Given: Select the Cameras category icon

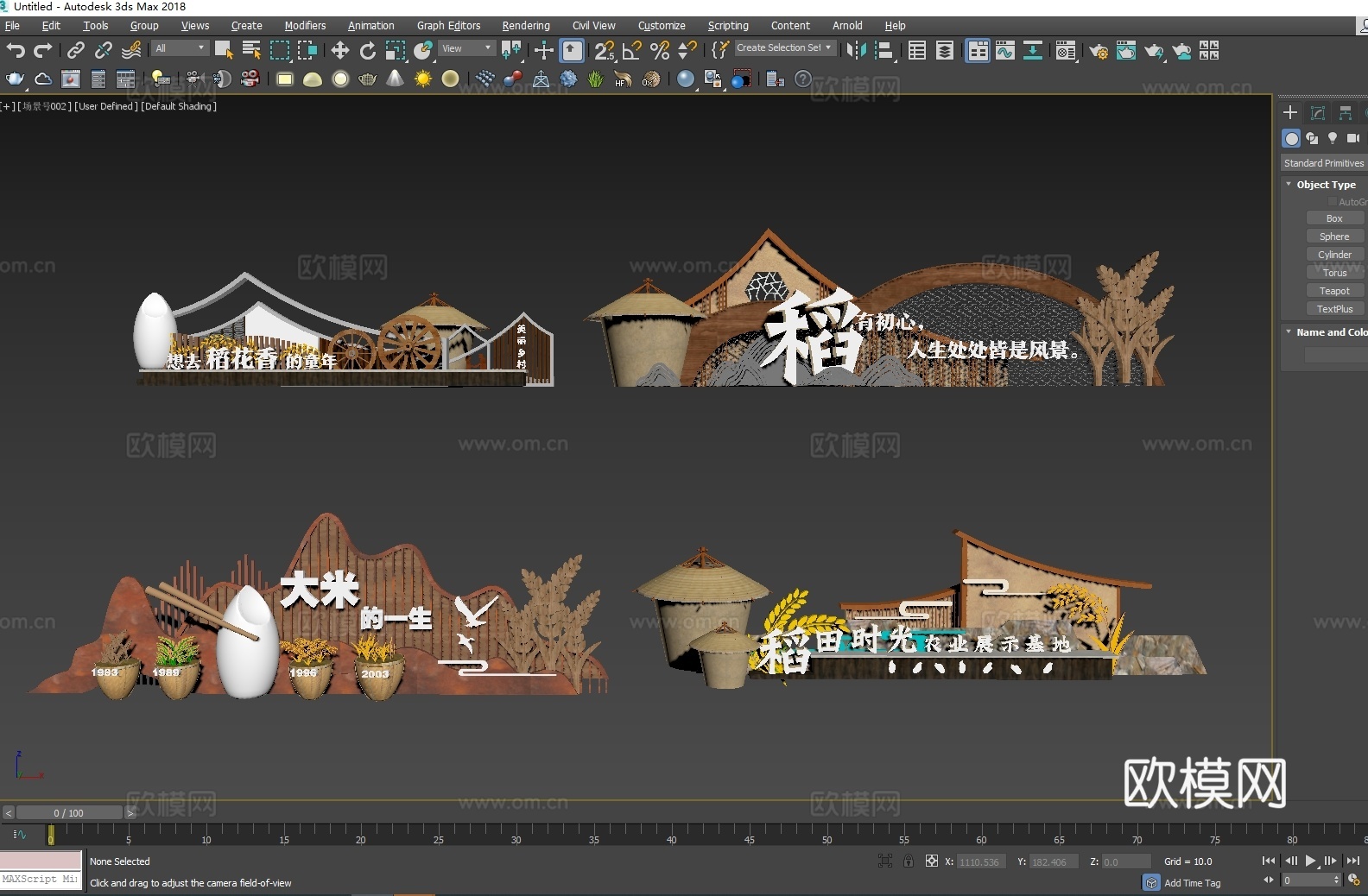Looking at the screenshot, I should (x=1353, y=138).
